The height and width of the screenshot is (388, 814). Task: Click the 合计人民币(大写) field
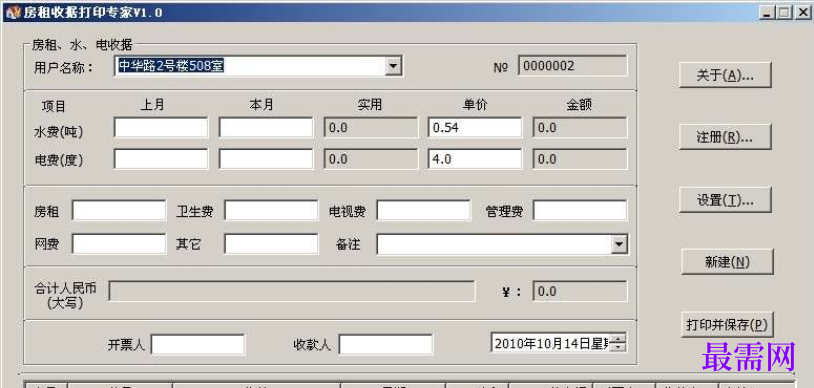292,291
